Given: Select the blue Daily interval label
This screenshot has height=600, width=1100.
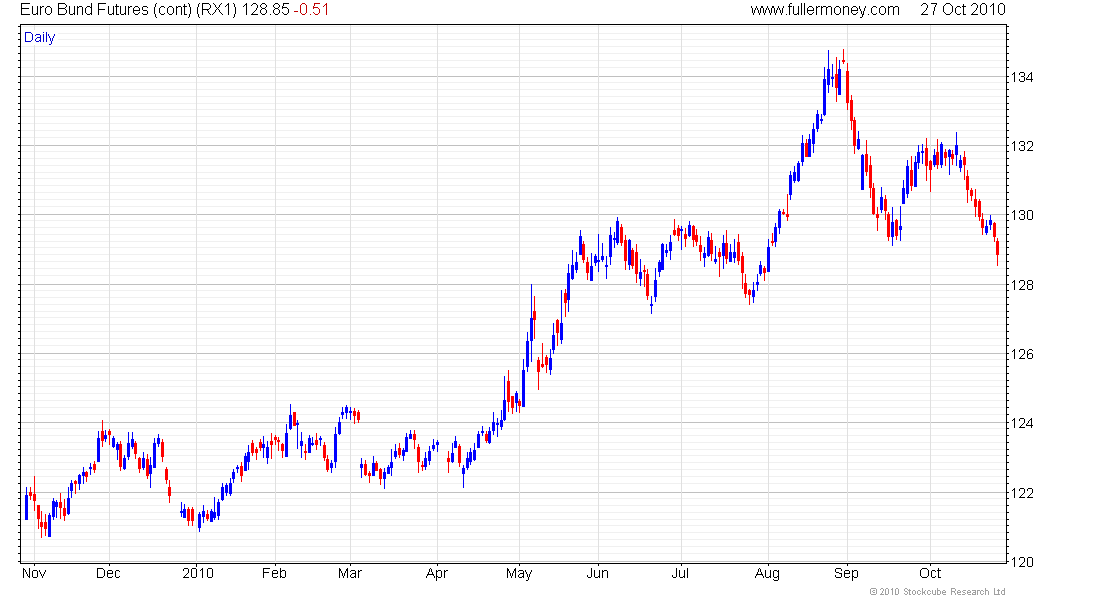Looking at the screenshot, I should 39,38.
